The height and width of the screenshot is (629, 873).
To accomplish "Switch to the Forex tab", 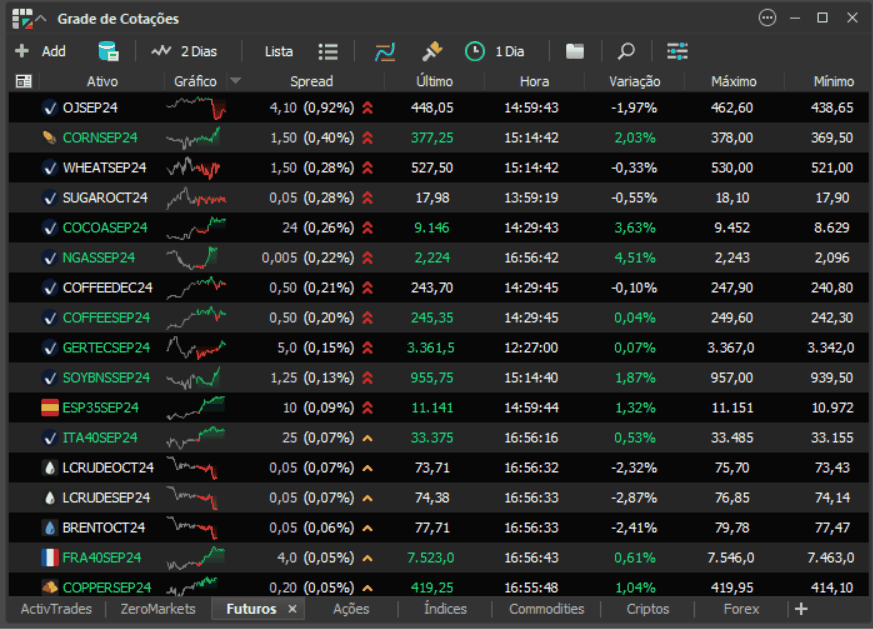I will point(741,609).
